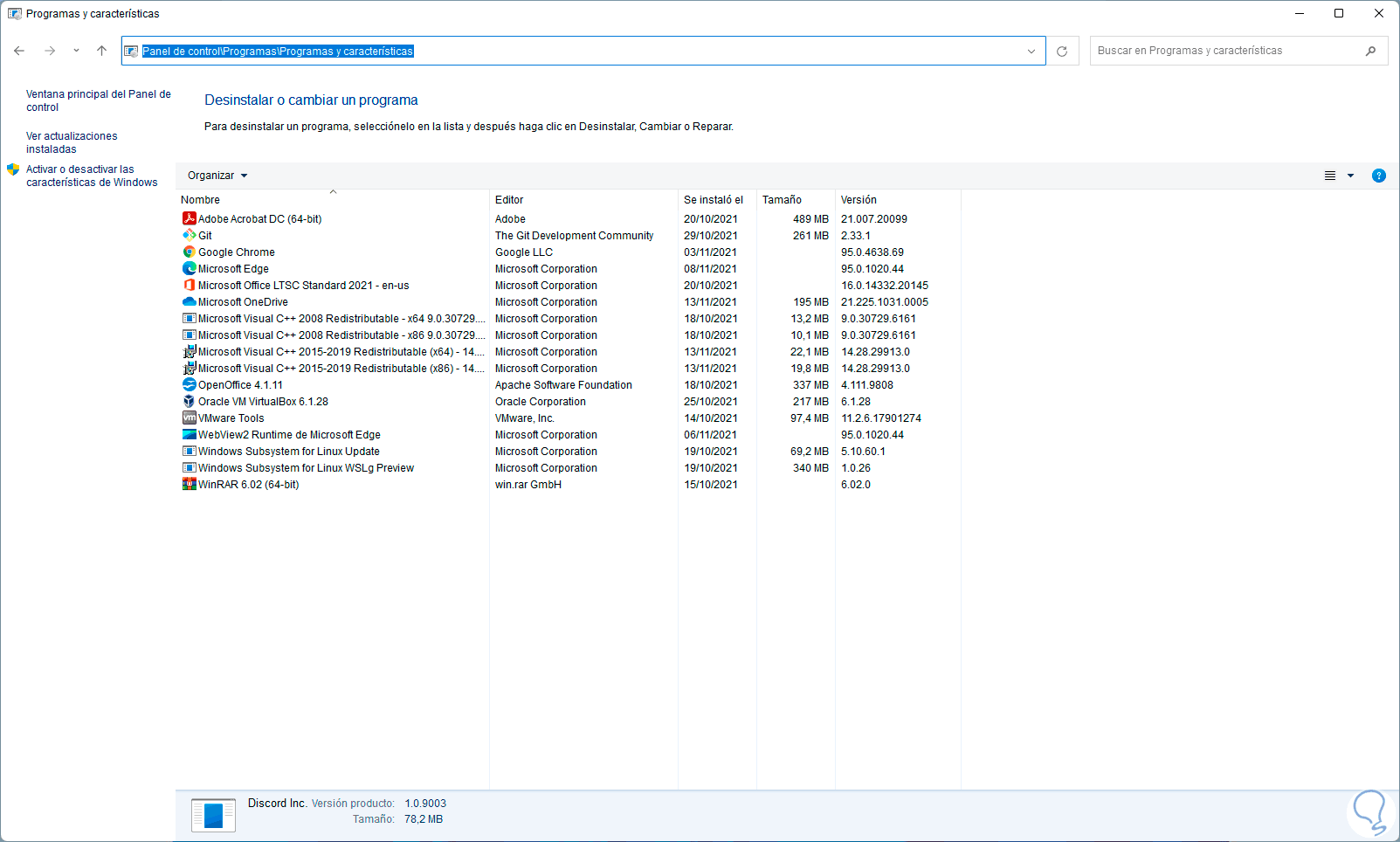This screenshot has width=1400, height=842.
Task: Click the Visual C++ 2015-2019 (x64) icon
Action: (189, 351)
